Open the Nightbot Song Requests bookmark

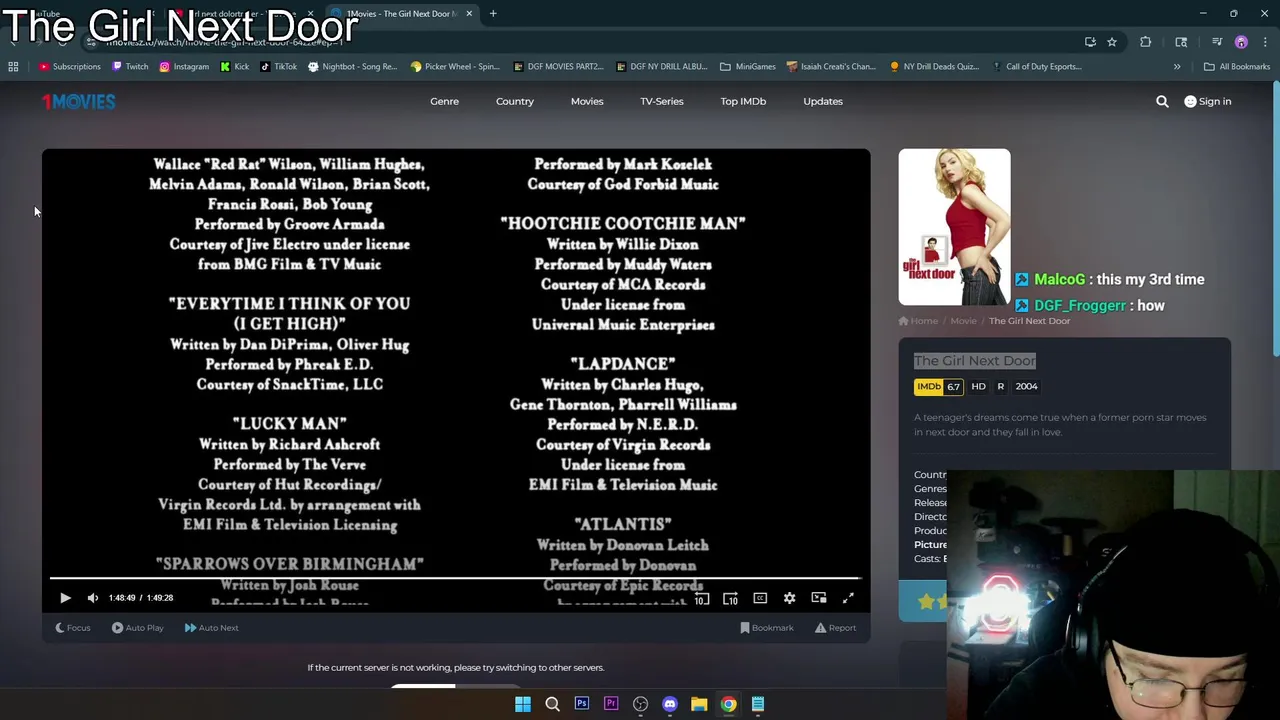tap(353, 67)
